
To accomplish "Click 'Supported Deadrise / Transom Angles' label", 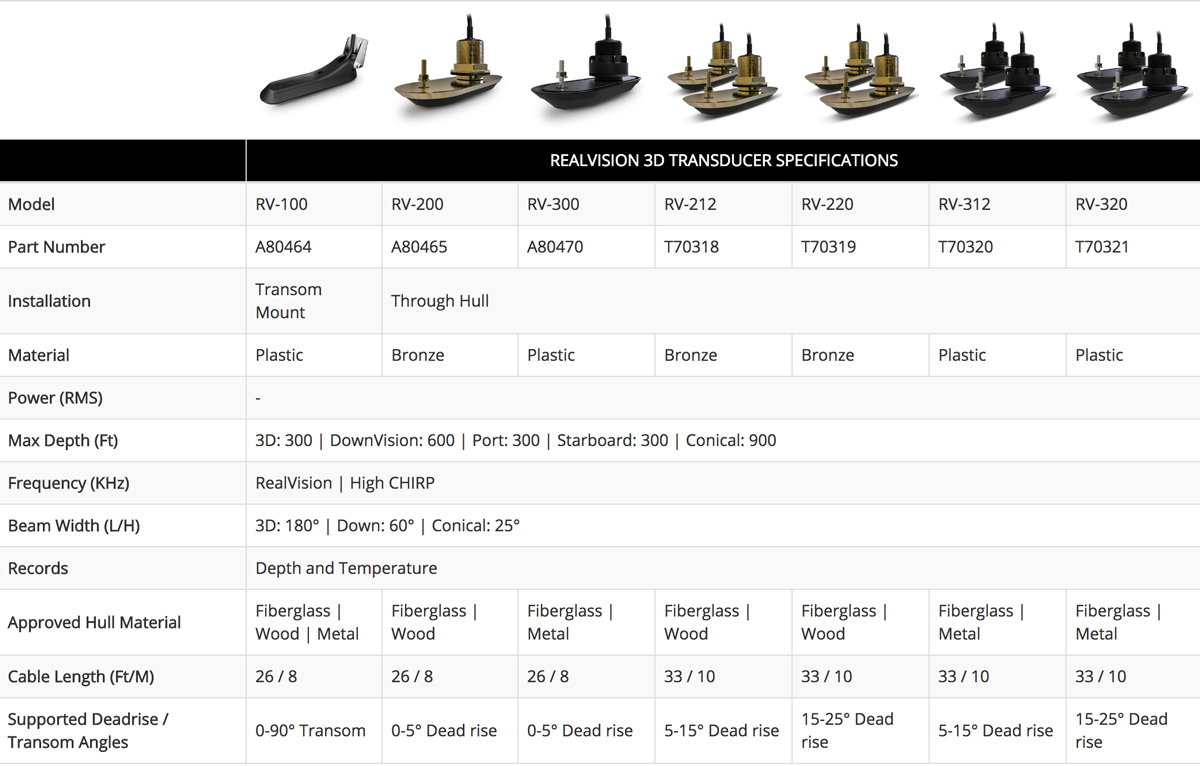I will click(x=88, y=731).
